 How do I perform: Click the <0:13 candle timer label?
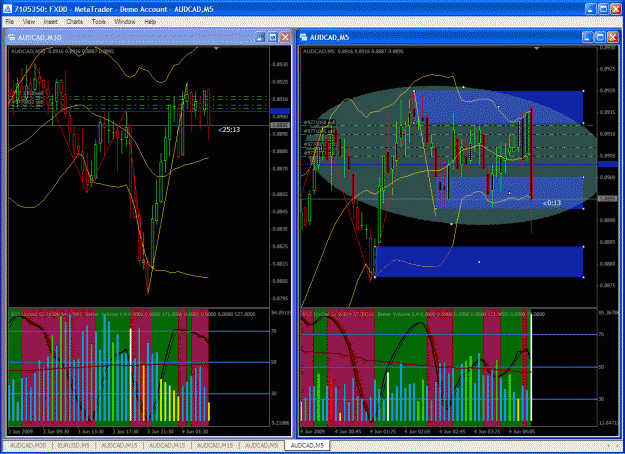[x=552, y=203]
